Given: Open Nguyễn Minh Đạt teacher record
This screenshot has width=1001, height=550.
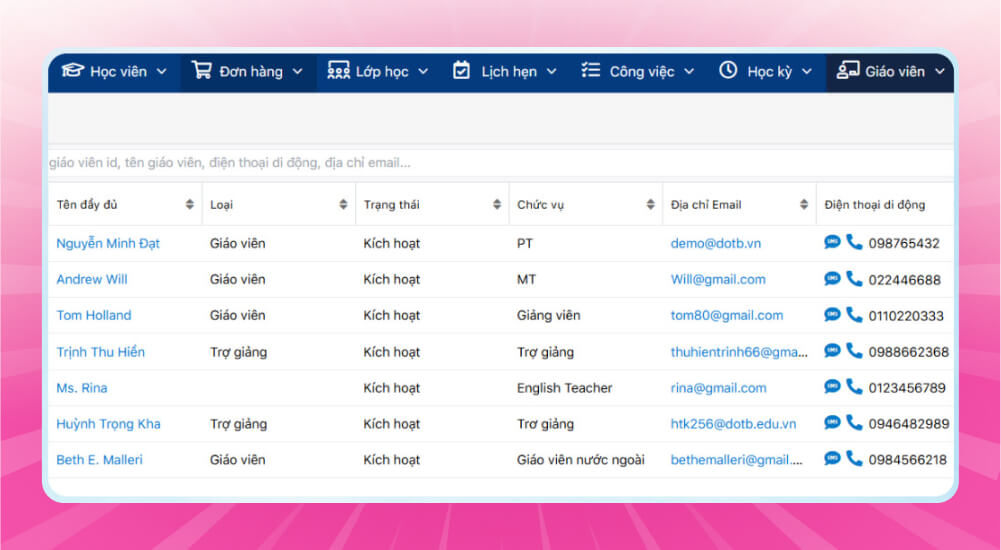Looking at the screenshot, I should pos(108,243).
